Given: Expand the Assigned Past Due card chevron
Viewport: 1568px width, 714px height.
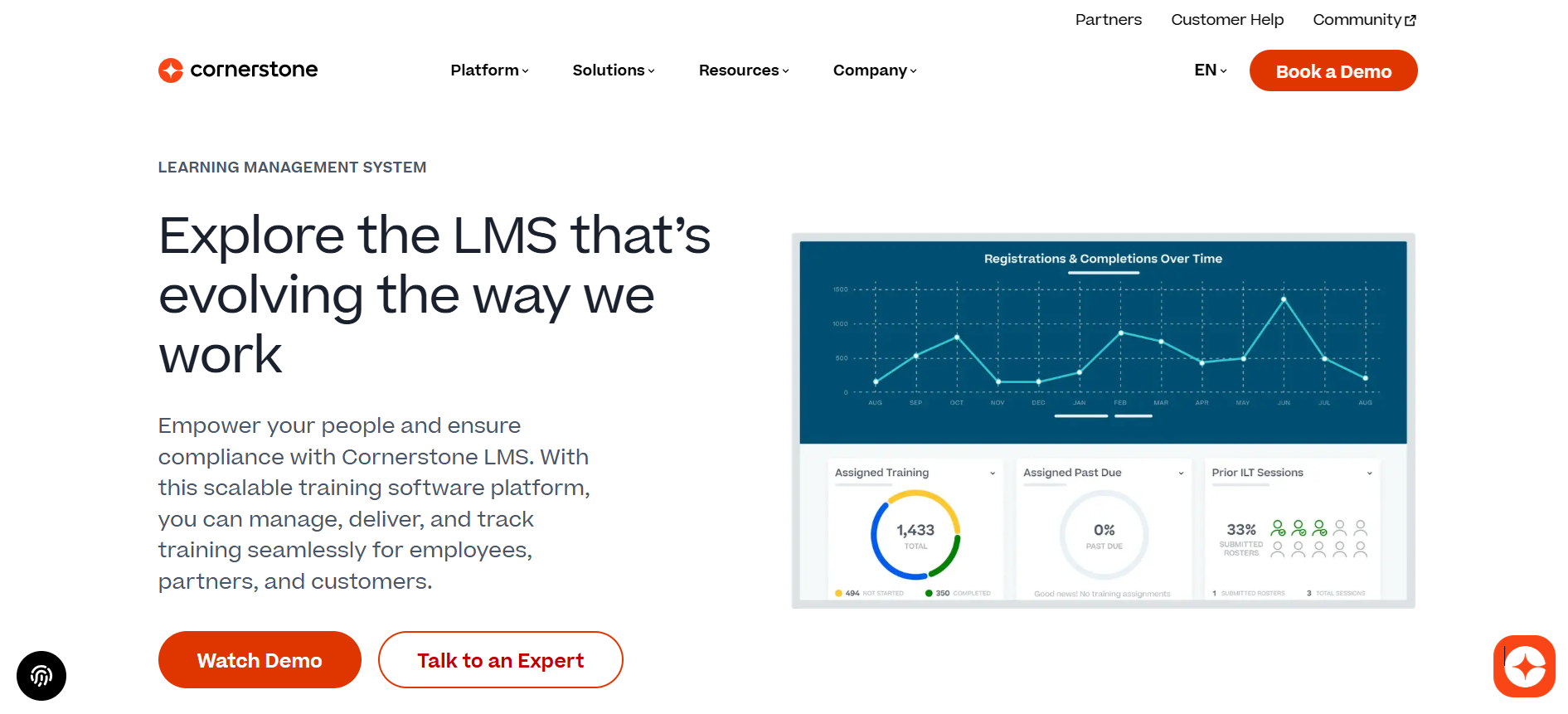Looking at the screenshot, I should click(x=1181, y=474).
